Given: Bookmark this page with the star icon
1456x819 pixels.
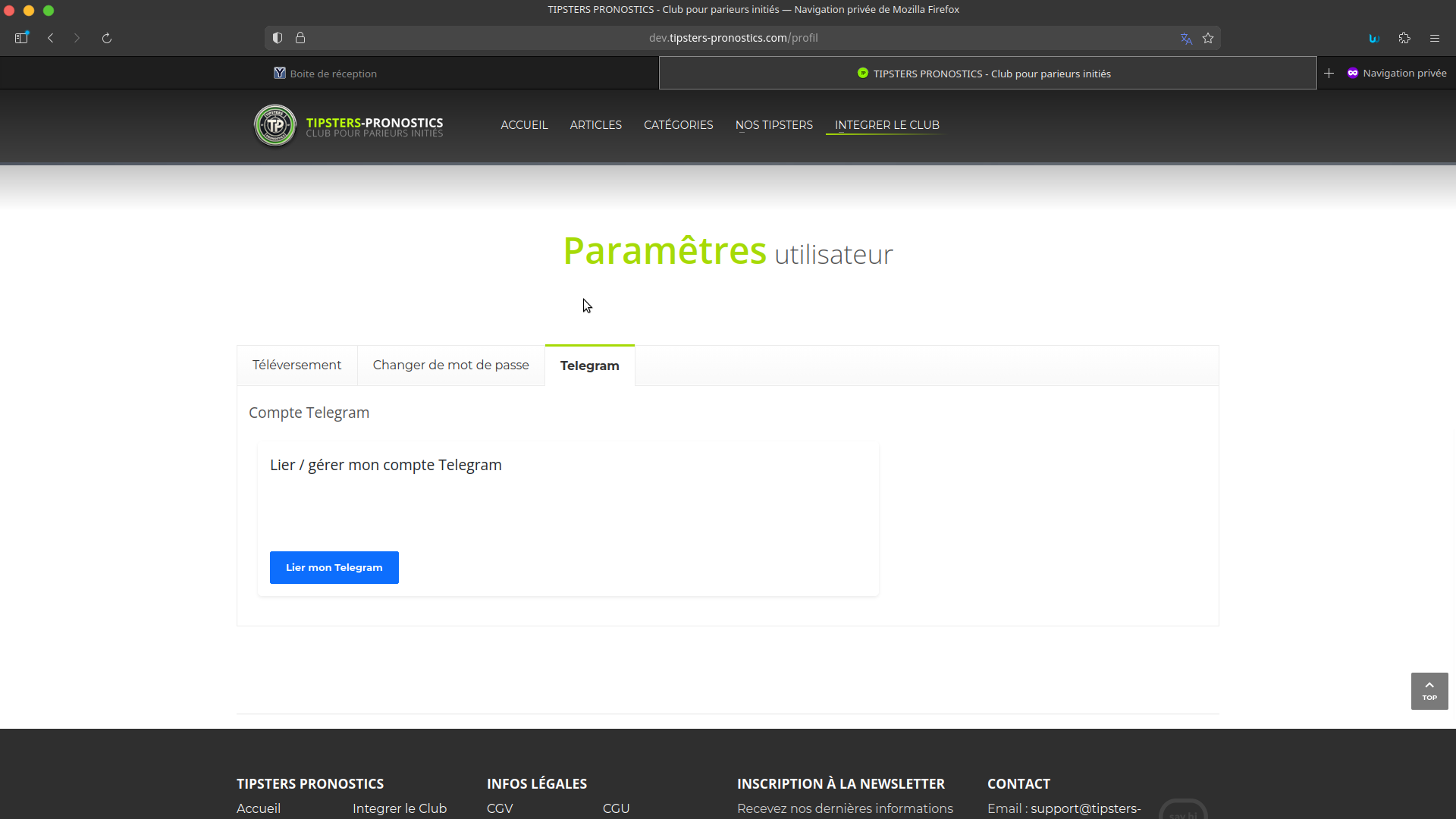Looking at the screenshot, I should [x=1208, y=38].
